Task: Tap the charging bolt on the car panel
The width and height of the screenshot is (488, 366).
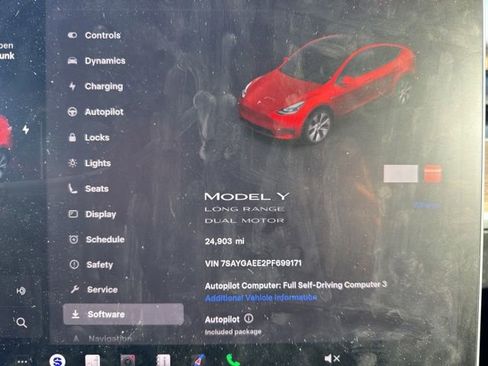Action: [x=26, y=129]
